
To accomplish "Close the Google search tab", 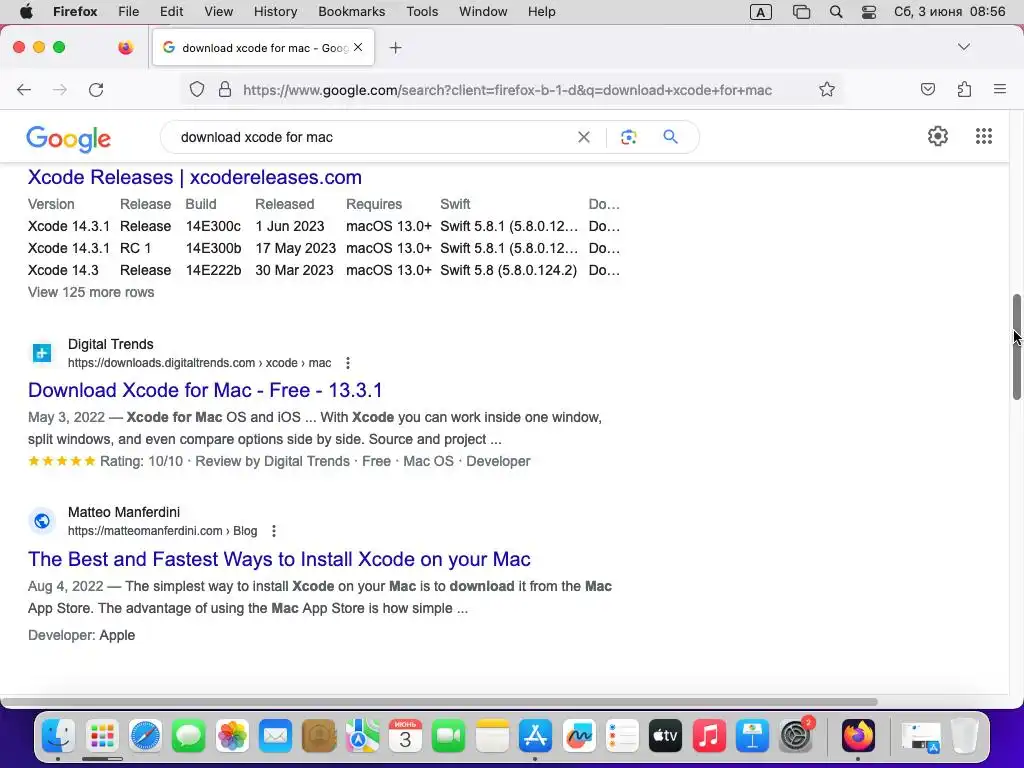I will click(358, 47).
